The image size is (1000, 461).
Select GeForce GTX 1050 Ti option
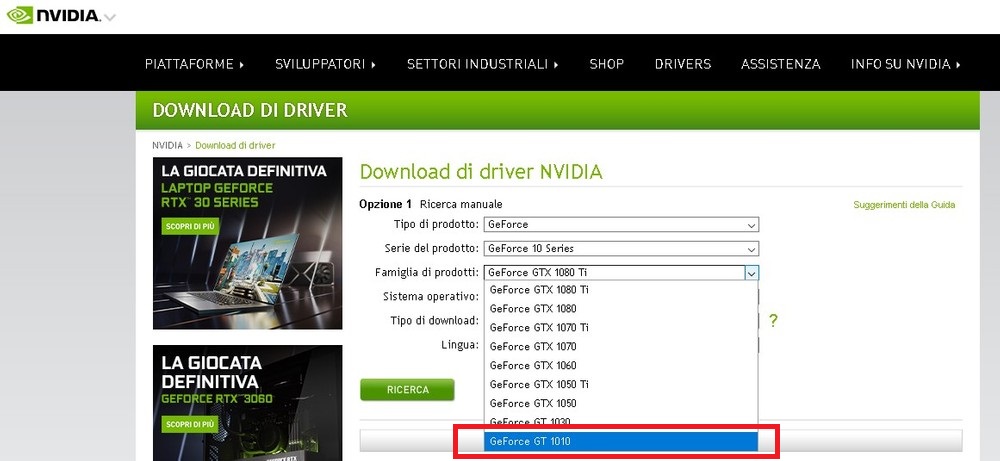[x=621, y=384]
